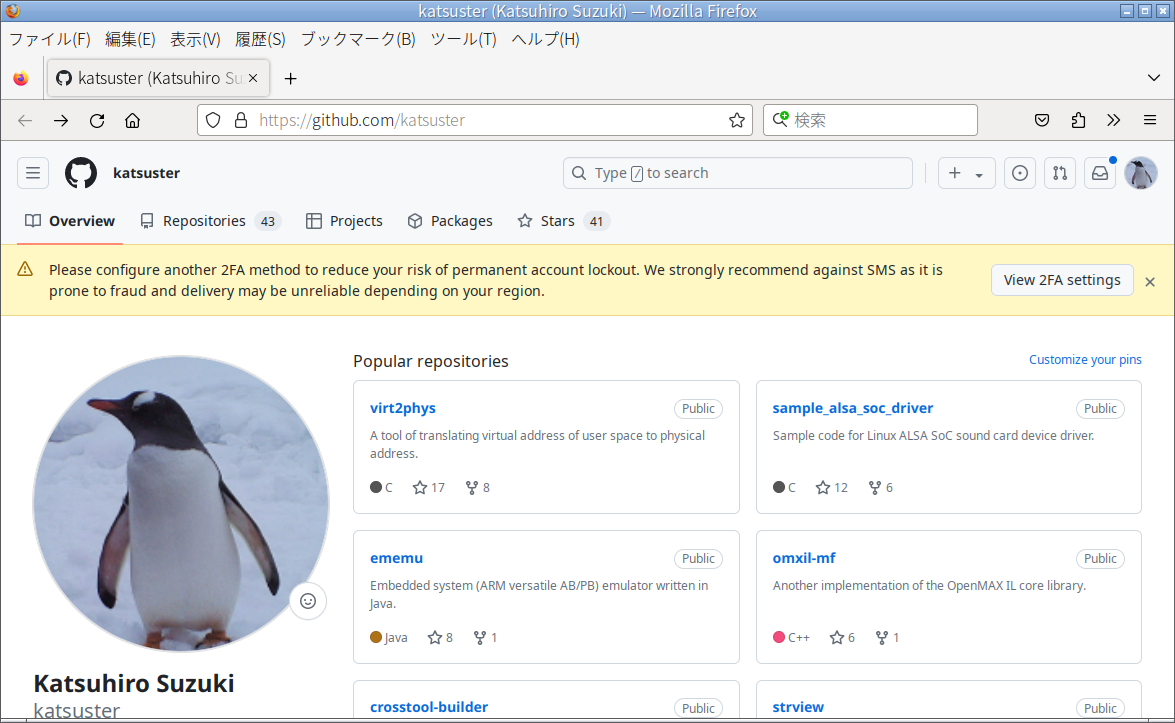Go back with Firefox back arrow
The height and width of the screenshot is (723, 1175).
25,120
